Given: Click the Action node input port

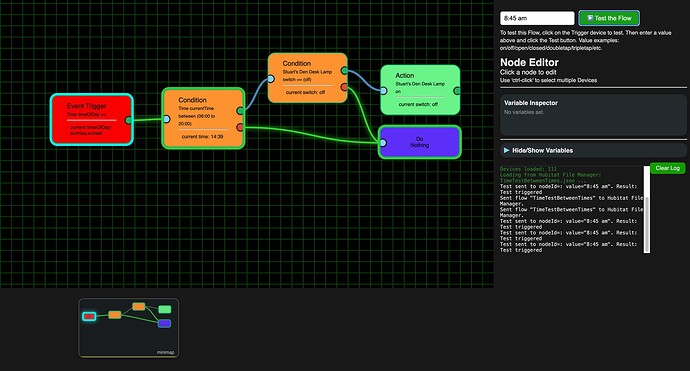Looking at the screenshot, I should click(384, 91).
